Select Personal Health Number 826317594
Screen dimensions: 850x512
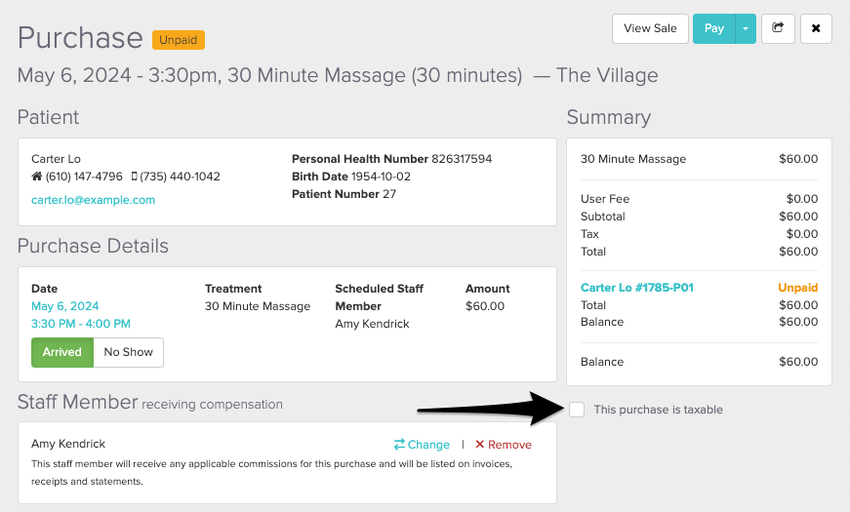point(392,159)
